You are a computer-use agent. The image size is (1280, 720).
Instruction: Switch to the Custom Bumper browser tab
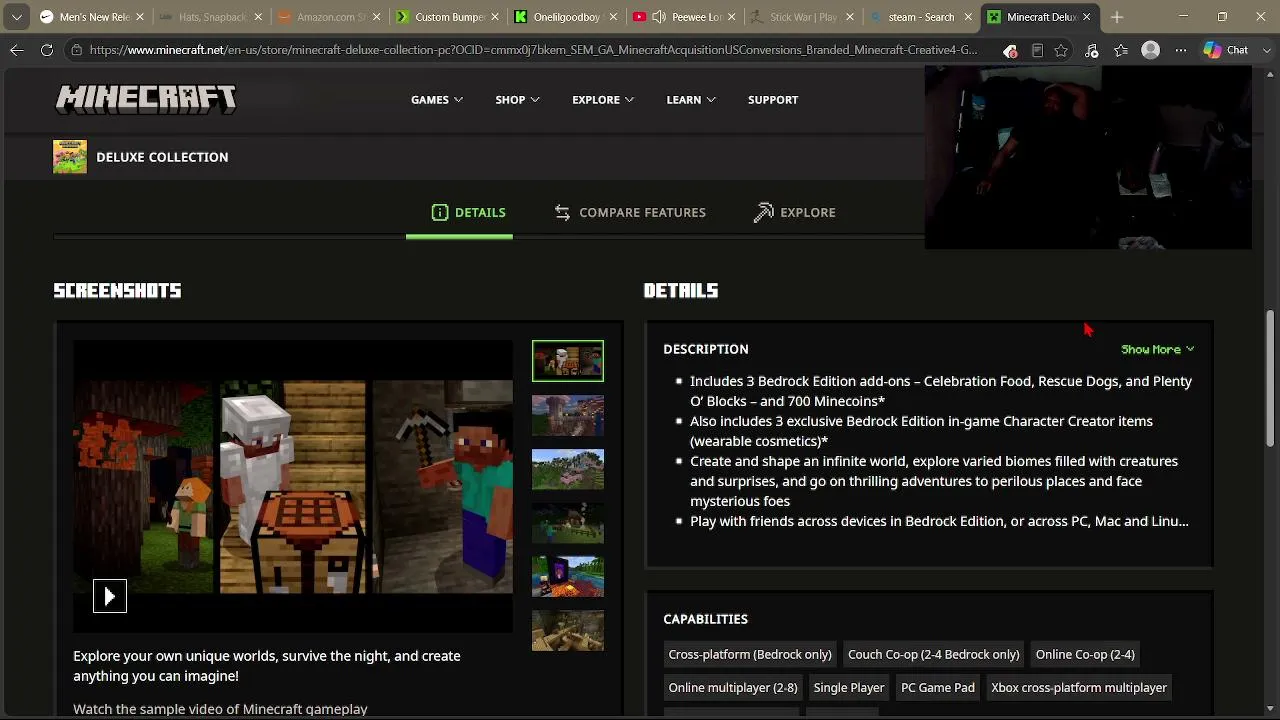(448, 17)
